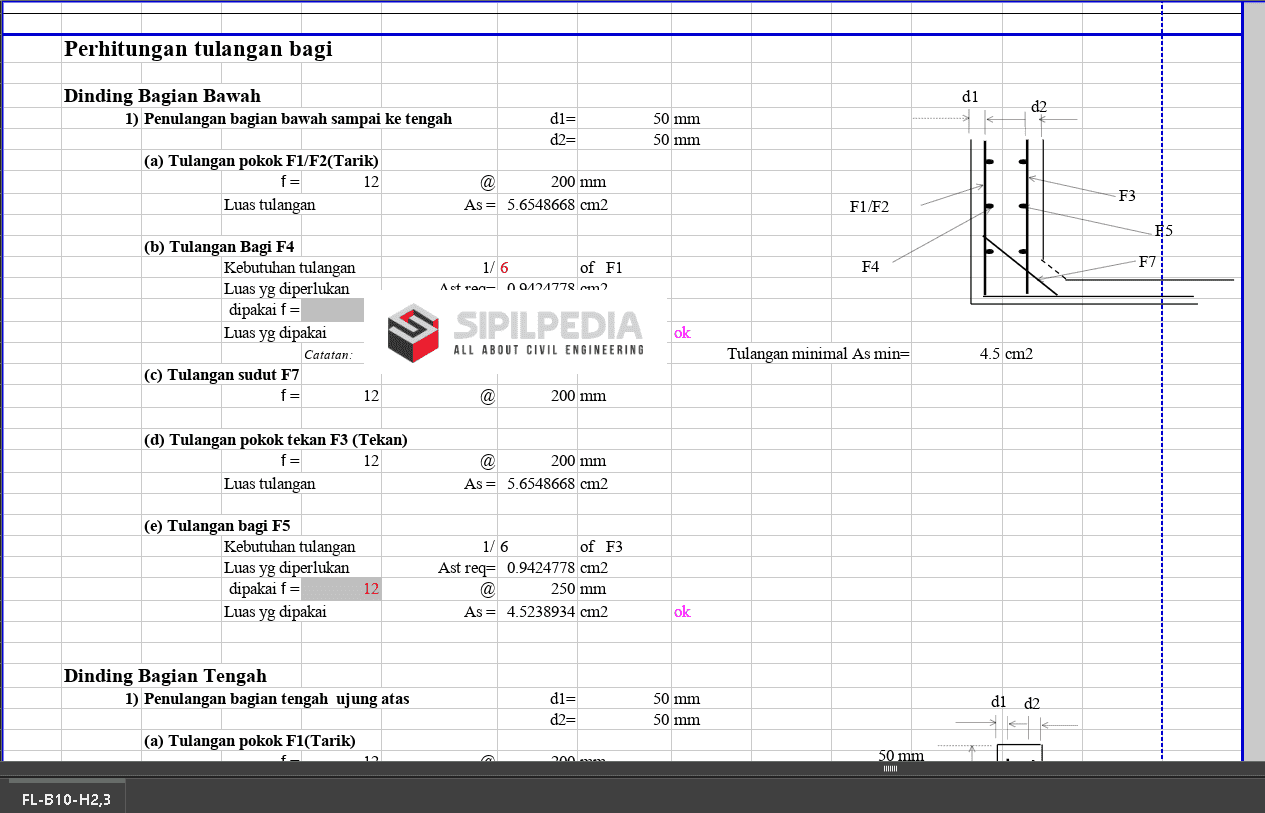The width and height of the screenshot is (1265, 813).
Task: Select the grey dipakai f cell showing 12
Action: pos(342,589)
